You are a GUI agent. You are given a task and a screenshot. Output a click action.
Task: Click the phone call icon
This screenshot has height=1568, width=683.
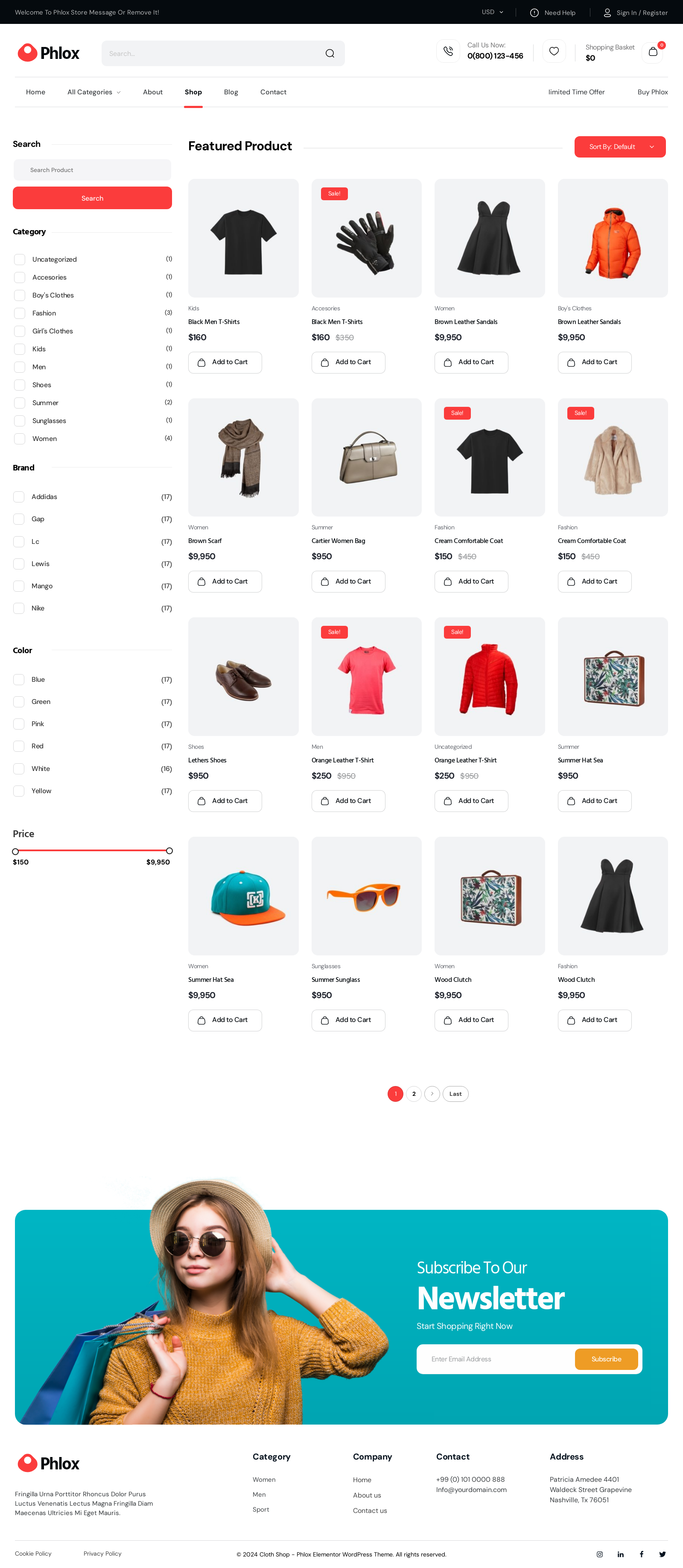[448, 52]
